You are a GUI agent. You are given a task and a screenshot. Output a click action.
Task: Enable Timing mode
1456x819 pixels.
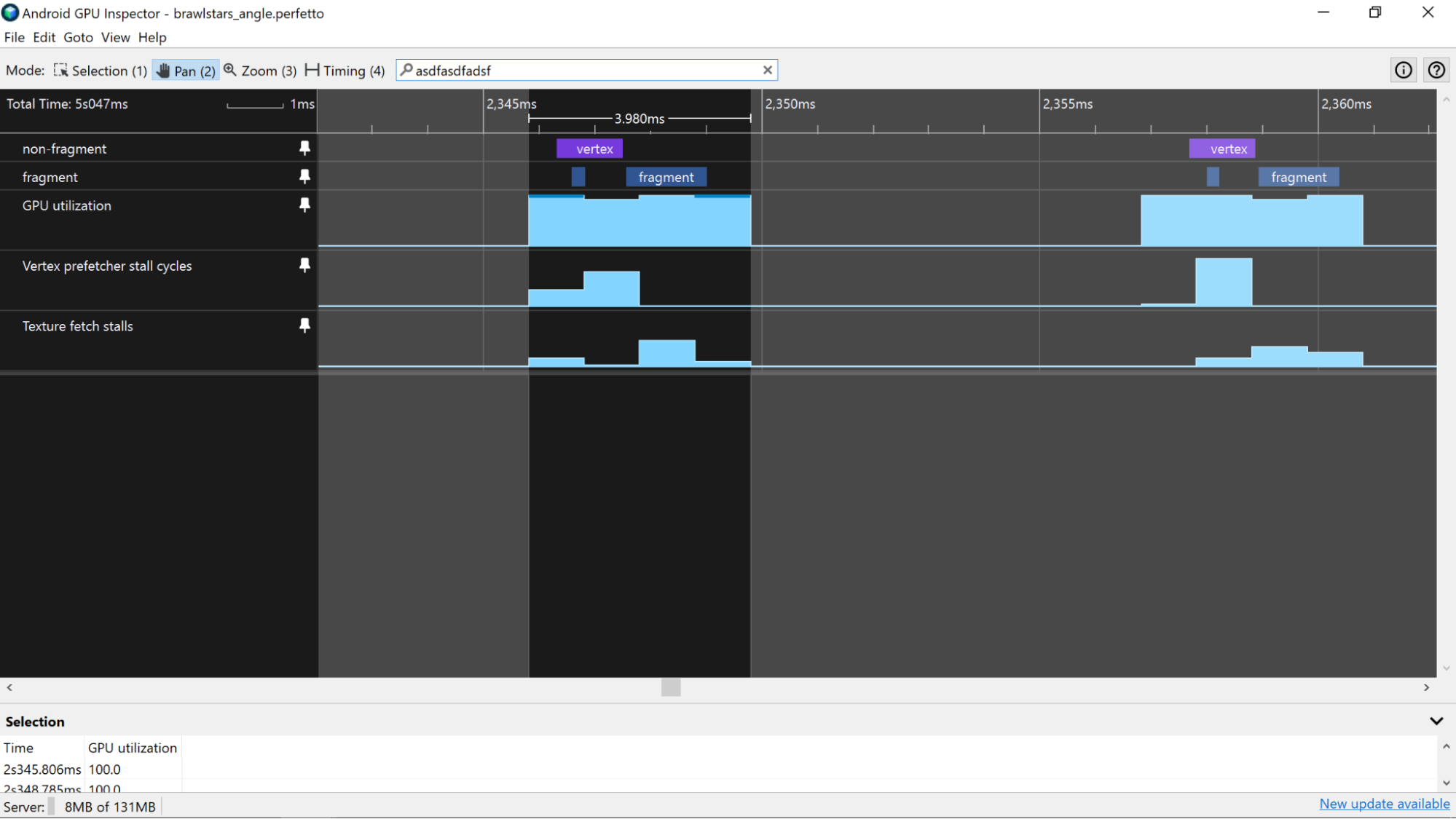click(345, 71)
